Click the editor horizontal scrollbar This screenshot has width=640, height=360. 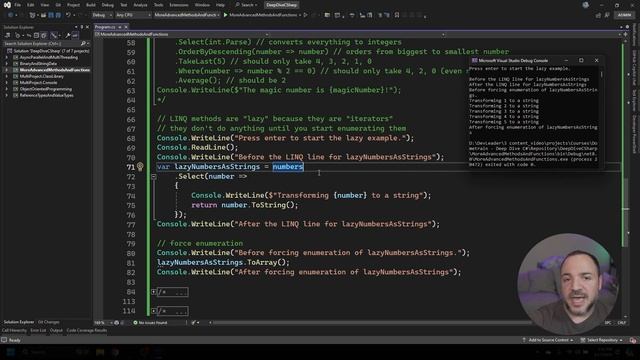pyautogui.click(x=371, y=322)
